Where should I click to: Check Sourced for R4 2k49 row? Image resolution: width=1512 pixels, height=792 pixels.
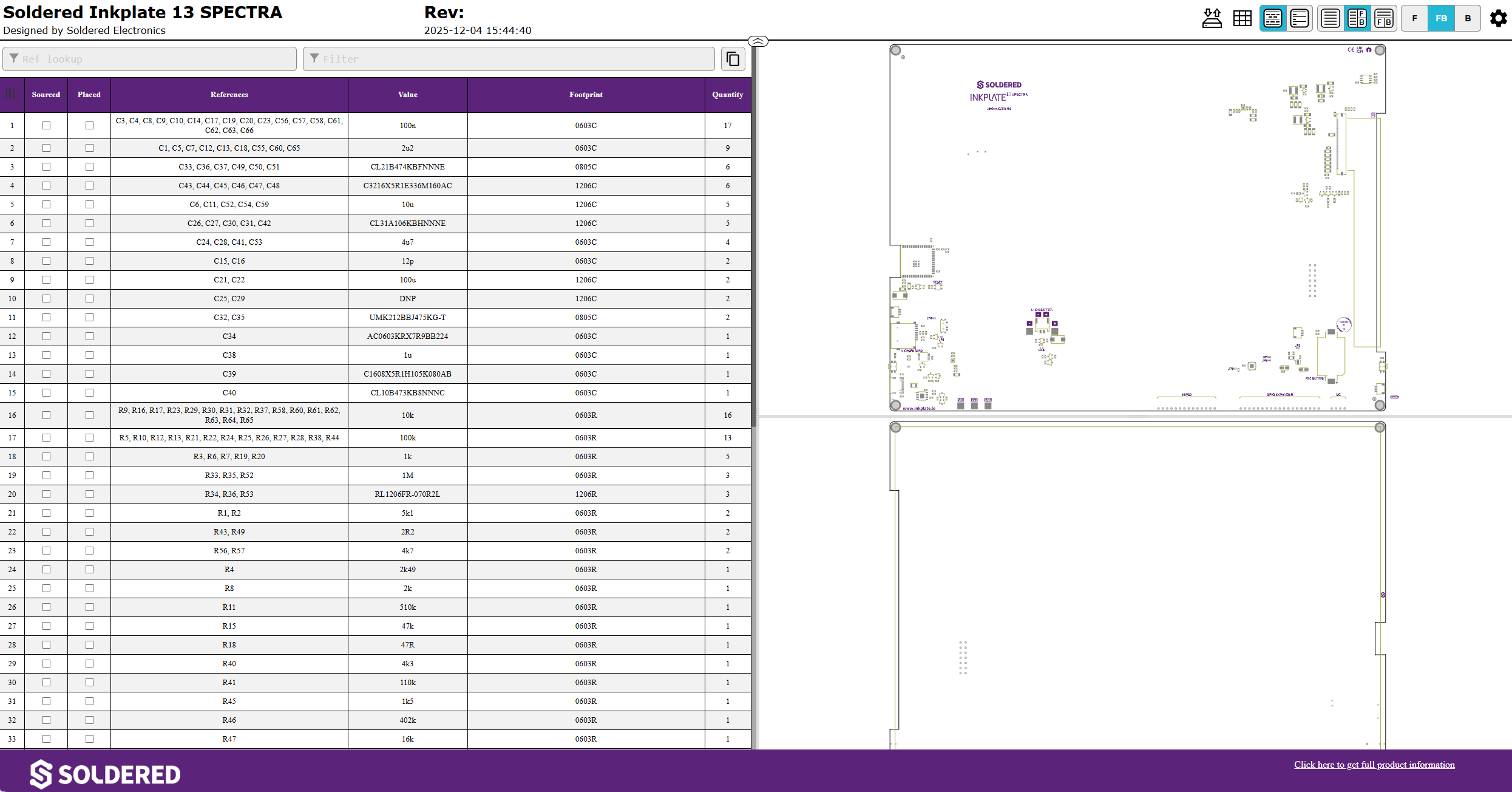46,570
